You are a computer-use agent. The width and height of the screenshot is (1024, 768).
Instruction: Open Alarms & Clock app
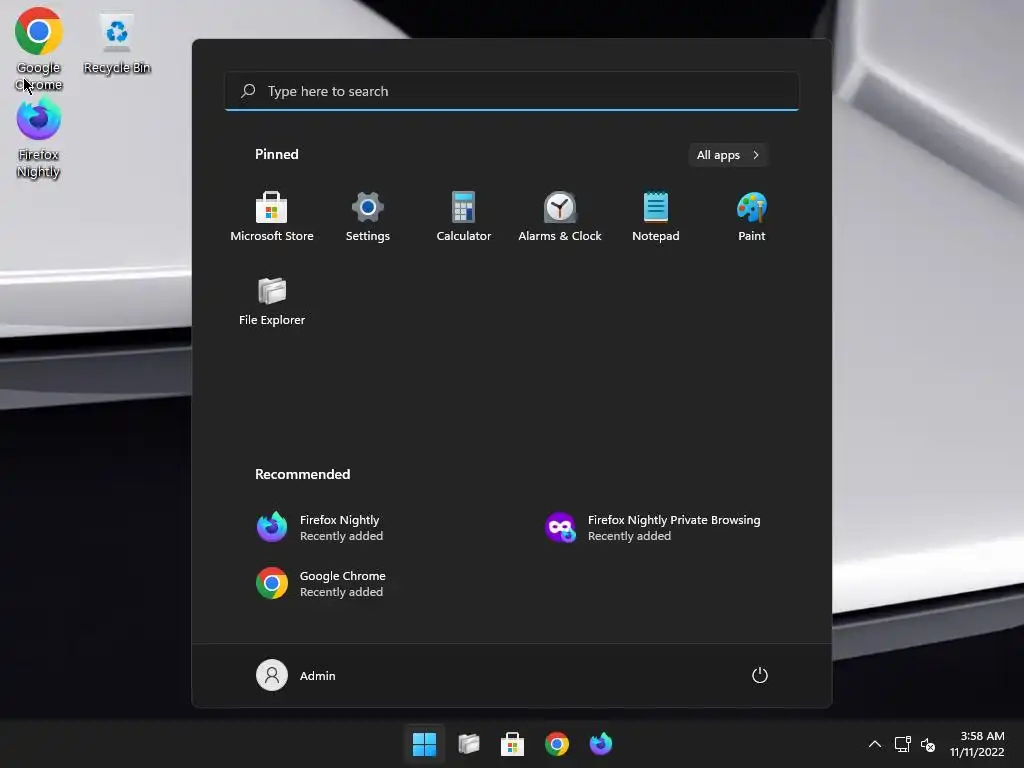click(x=560, y=216)
